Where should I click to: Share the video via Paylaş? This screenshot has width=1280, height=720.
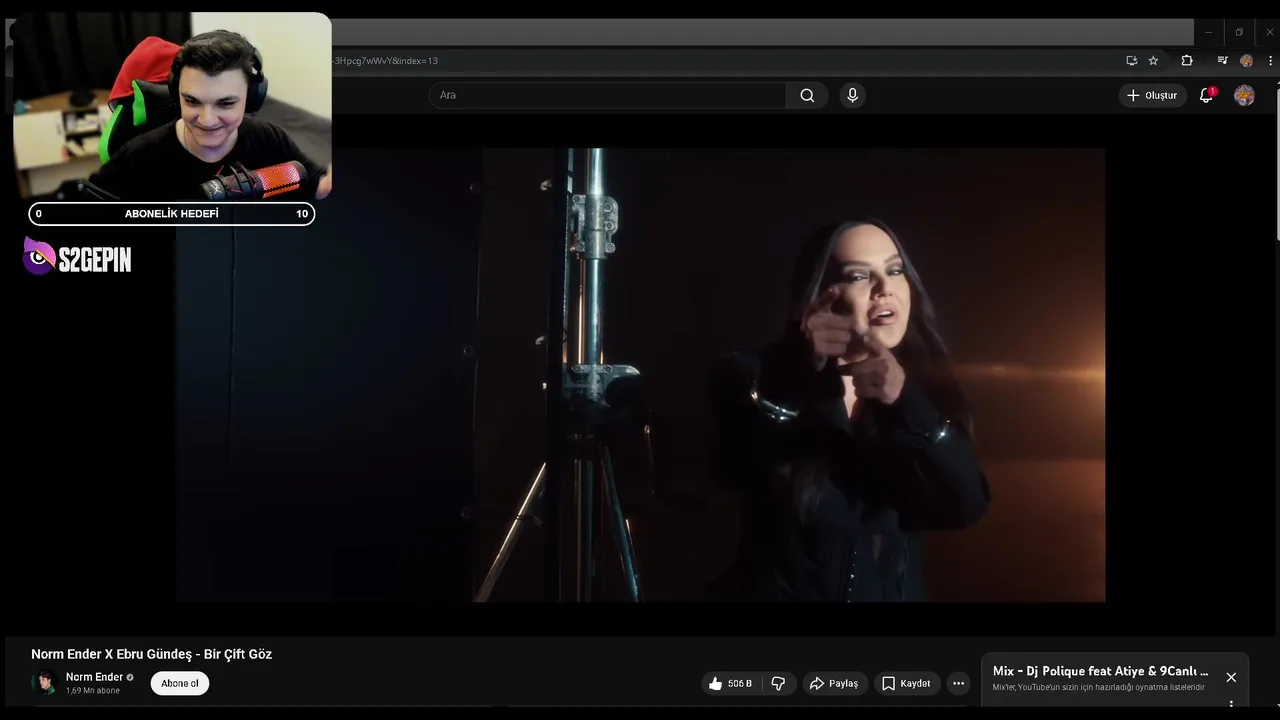tap(834, 683)
